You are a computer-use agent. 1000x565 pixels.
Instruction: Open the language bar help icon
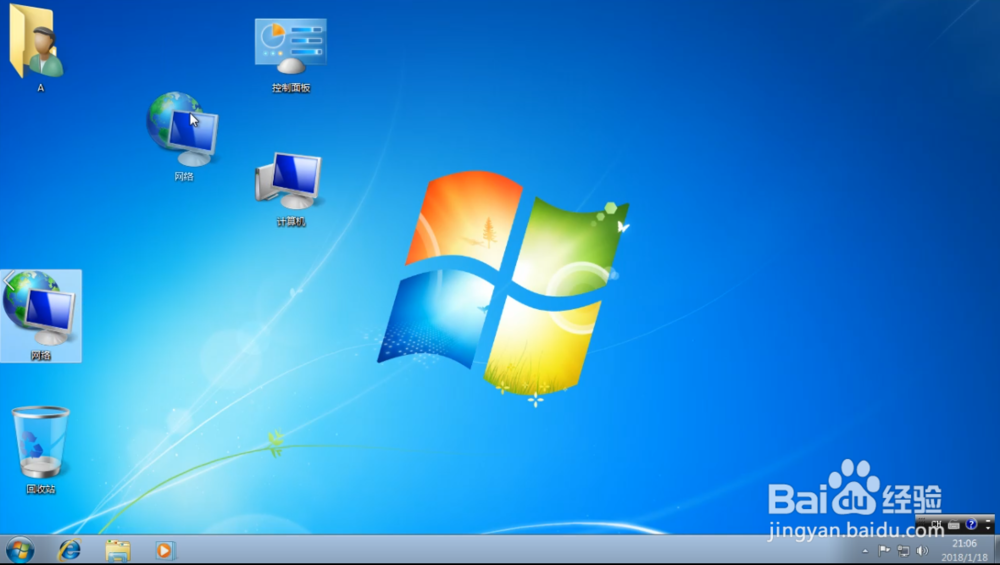[971, 524]
